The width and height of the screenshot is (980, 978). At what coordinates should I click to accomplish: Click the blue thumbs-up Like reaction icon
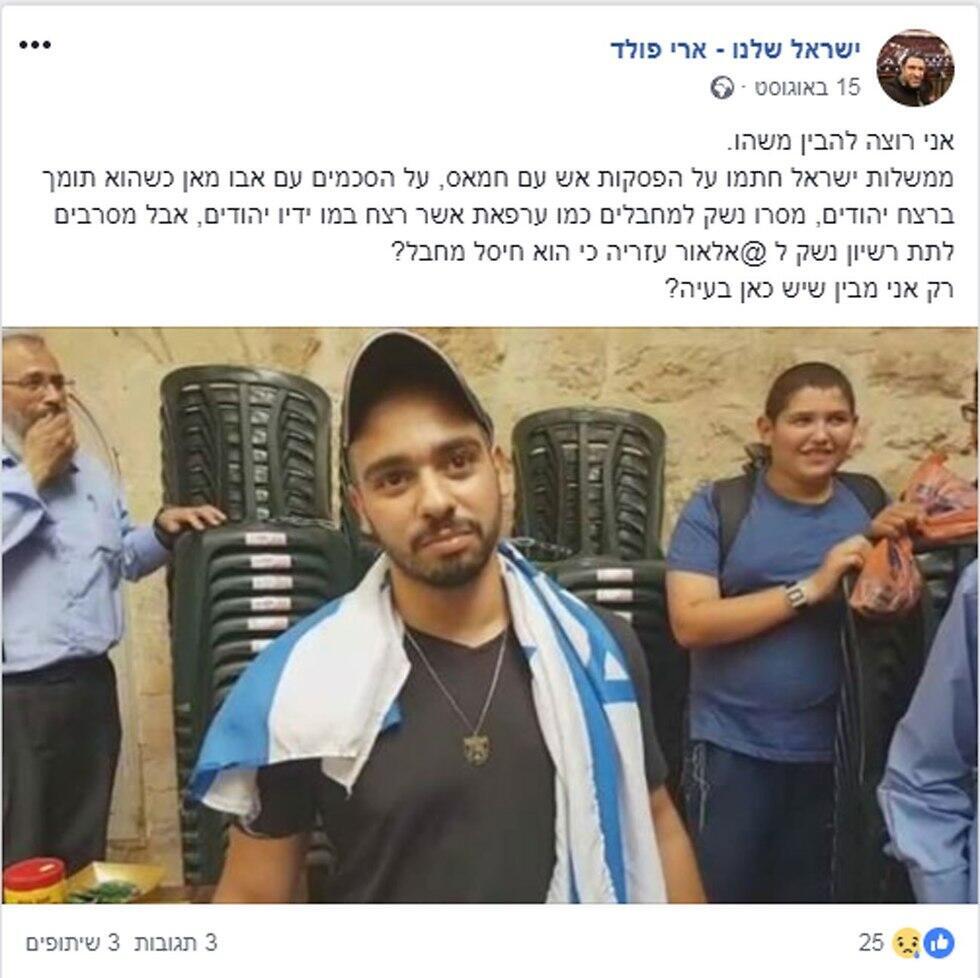[x=939, y=943]
